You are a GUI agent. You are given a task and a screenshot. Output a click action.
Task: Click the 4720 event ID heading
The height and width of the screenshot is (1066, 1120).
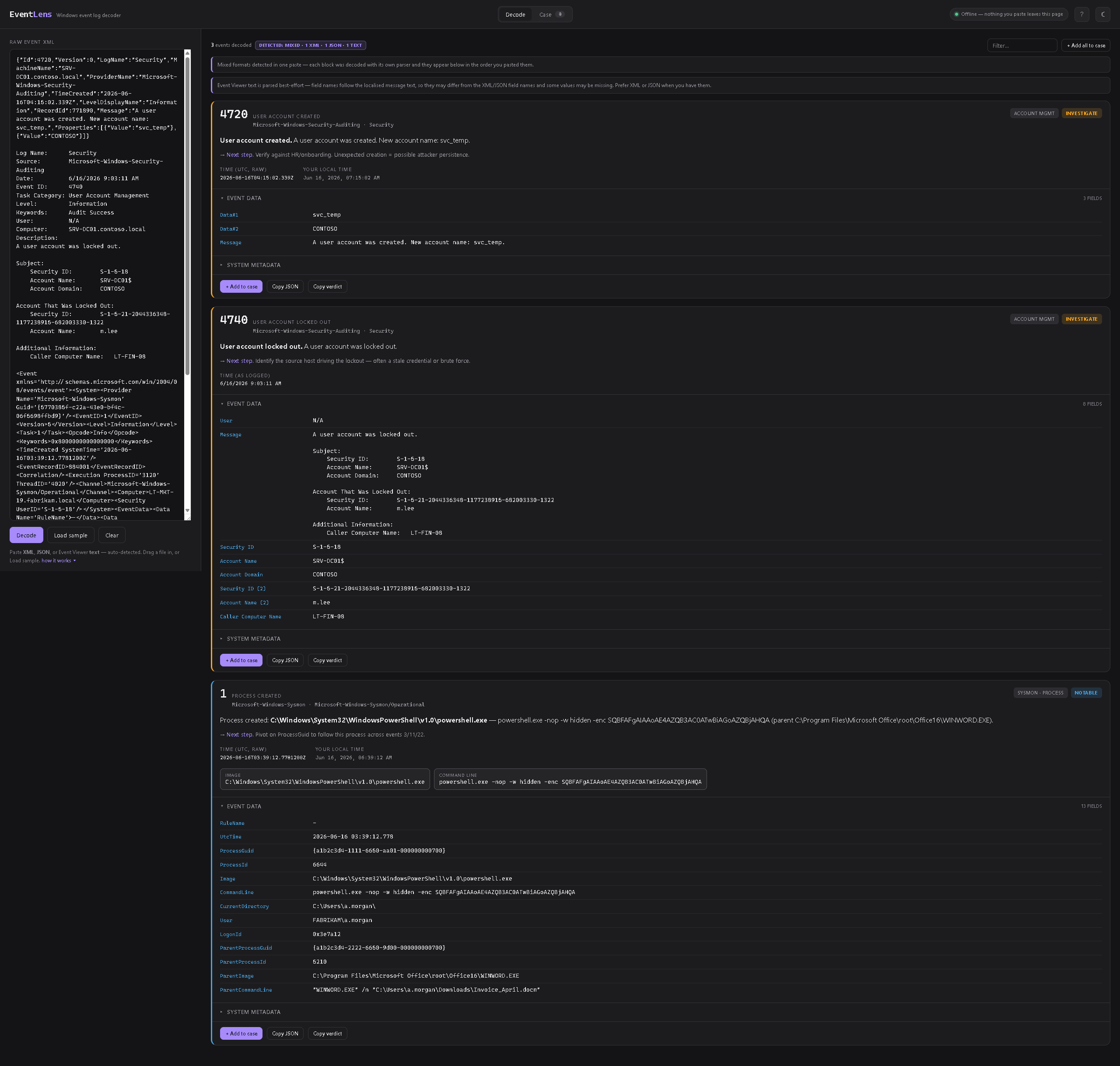pos(234,114)
